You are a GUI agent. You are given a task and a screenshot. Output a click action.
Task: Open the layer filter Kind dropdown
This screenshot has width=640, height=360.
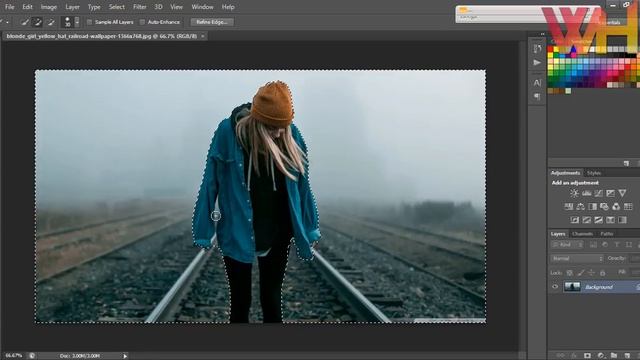567,244
